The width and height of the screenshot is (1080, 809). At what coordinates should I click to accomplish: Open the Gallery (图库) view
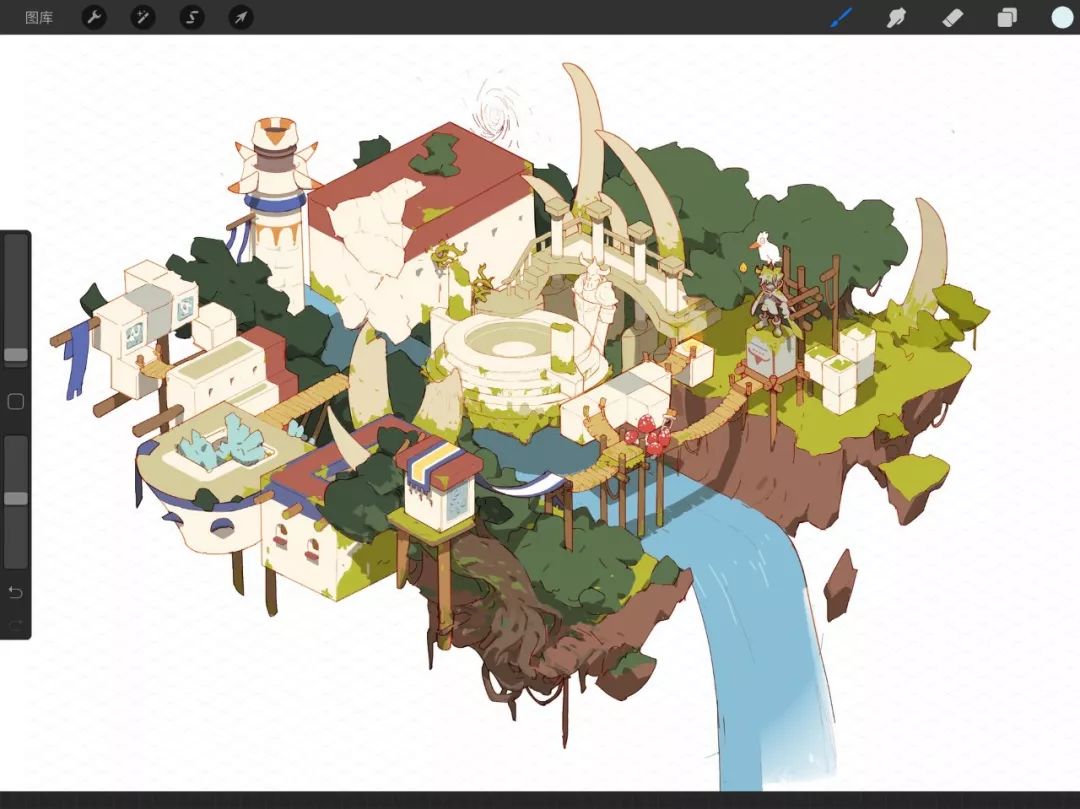(x=39, y=17)
